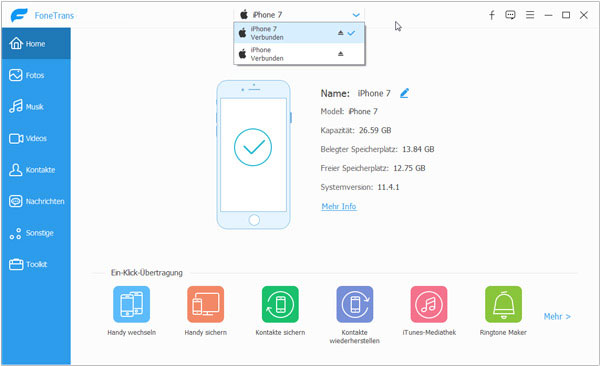Click the Ein-Klick-Übertragung heading
600x366 pixels.
147,273
